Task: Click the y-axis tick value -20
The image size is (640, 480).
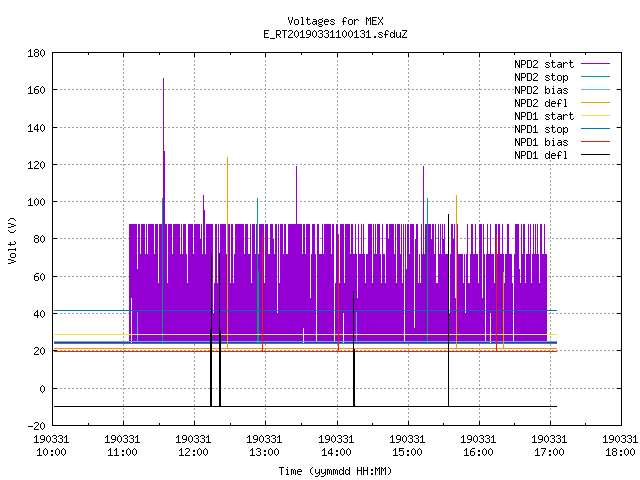Action: click(x=36, y=426)
